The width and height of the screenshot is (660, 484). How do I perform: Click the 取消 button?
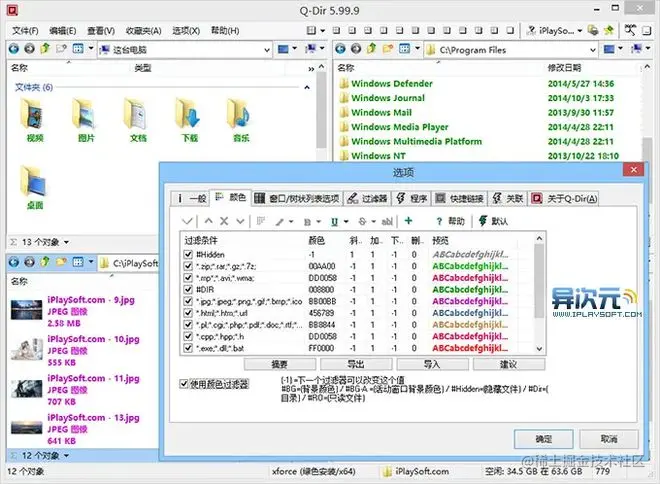click(x=609, y=439)
